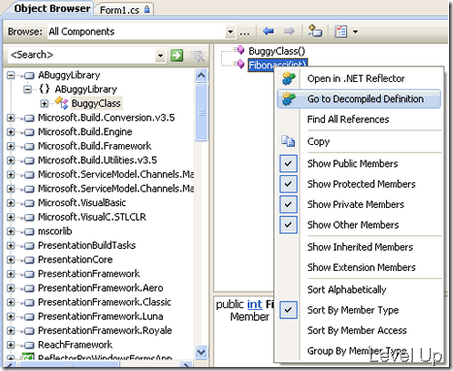Viewport: 453px width, 371px height.
Task: Switch to the Form1.cs tab
Action: tap(124, 10)
